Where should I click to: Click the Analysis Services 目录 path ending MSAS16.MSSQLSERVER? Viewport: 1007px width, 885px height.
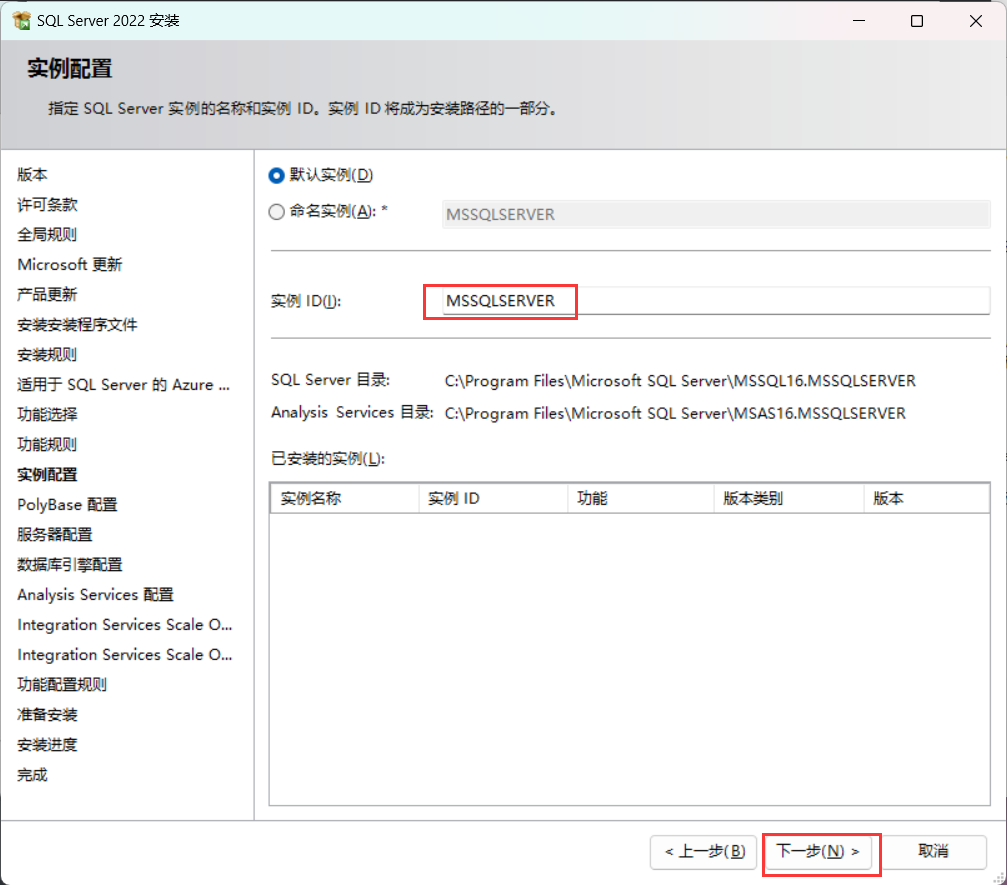click(x=675, y=413)
